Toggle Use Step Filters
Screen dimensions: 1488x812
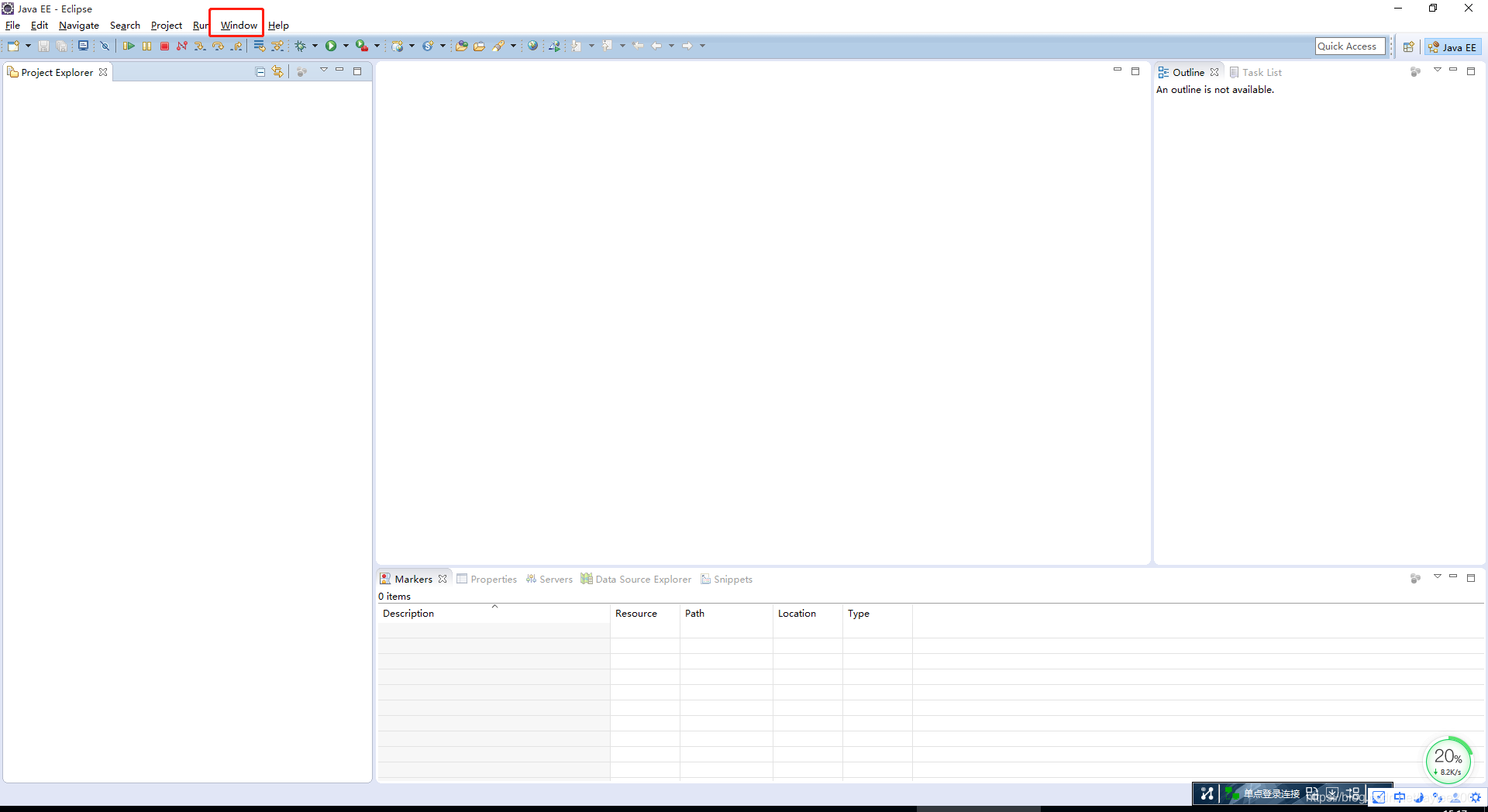pos(277,46)
